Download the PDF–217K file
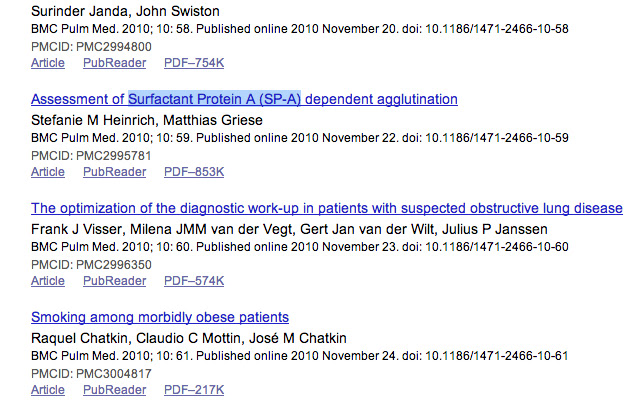The image size is (640, 400). (194, 390)
